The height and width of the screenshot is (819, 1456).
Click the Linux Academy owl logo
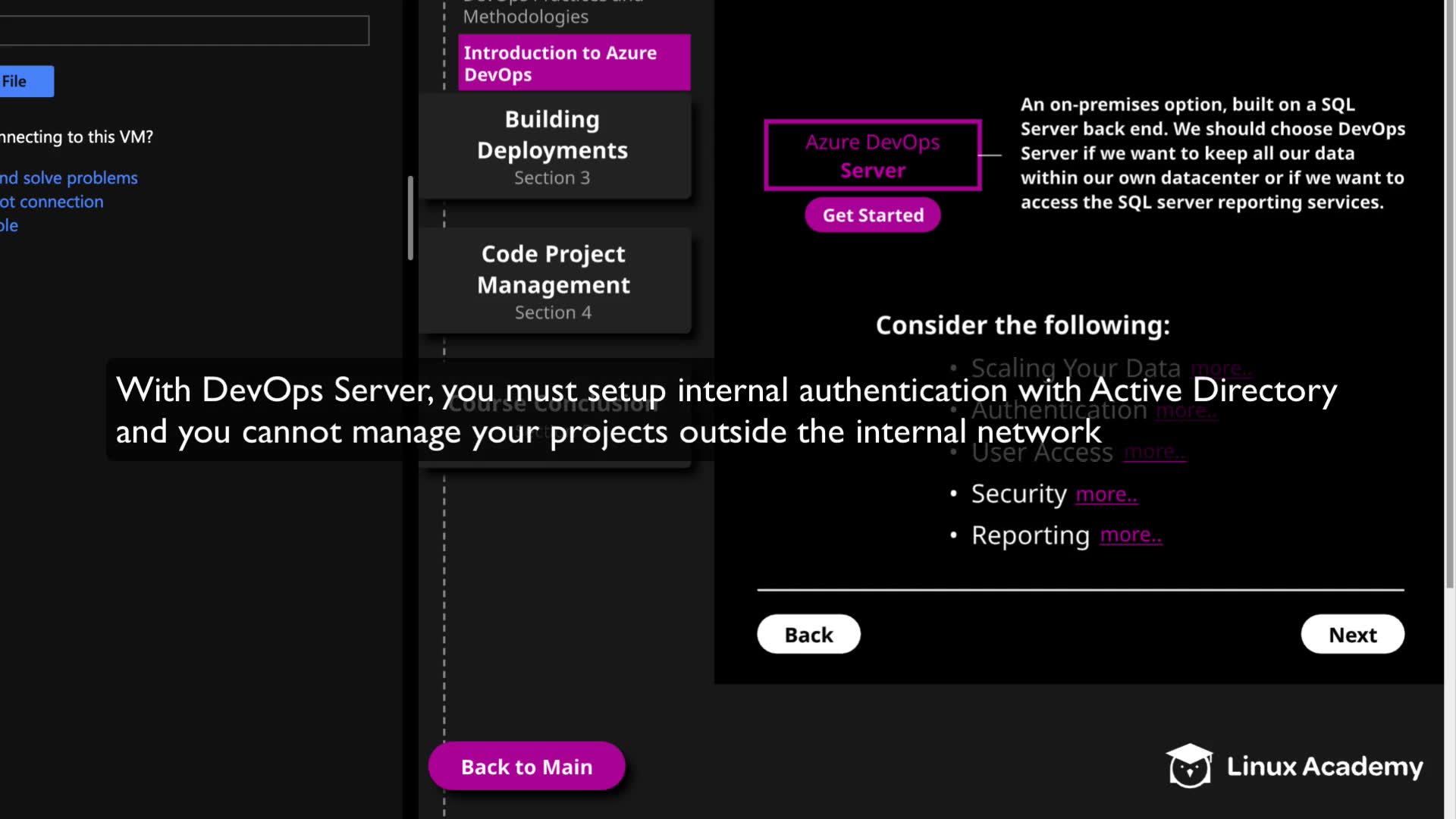click(x=1188, y=766)
